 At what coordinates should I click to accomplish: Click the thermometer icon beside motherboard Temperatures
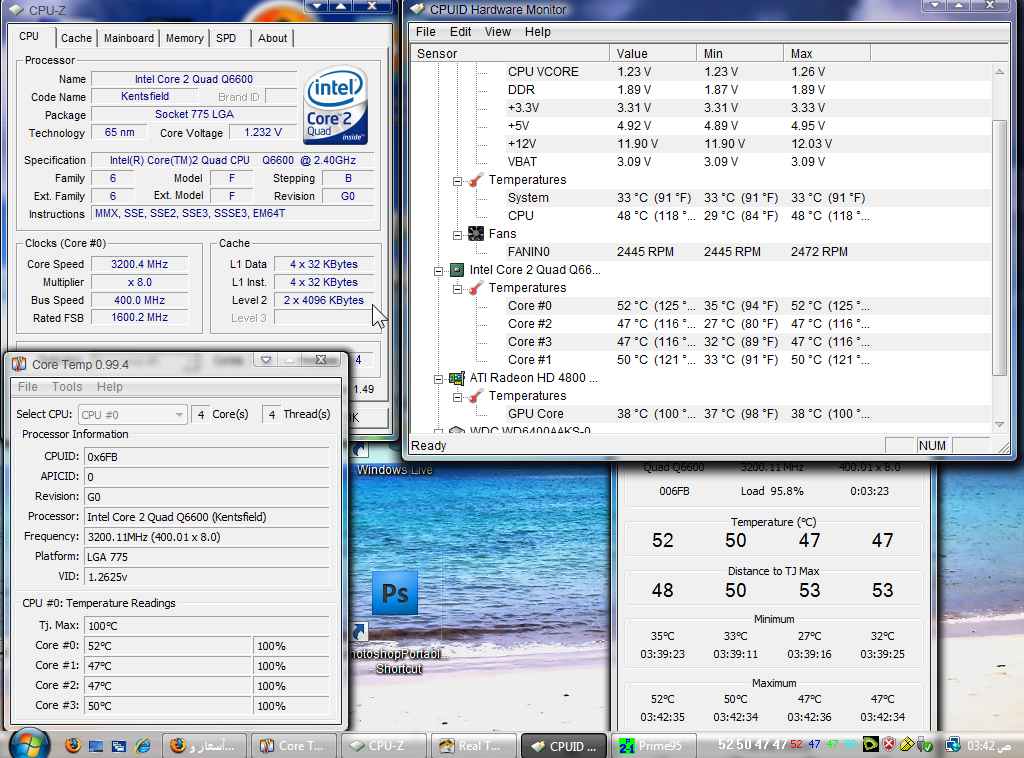[476, 180]
